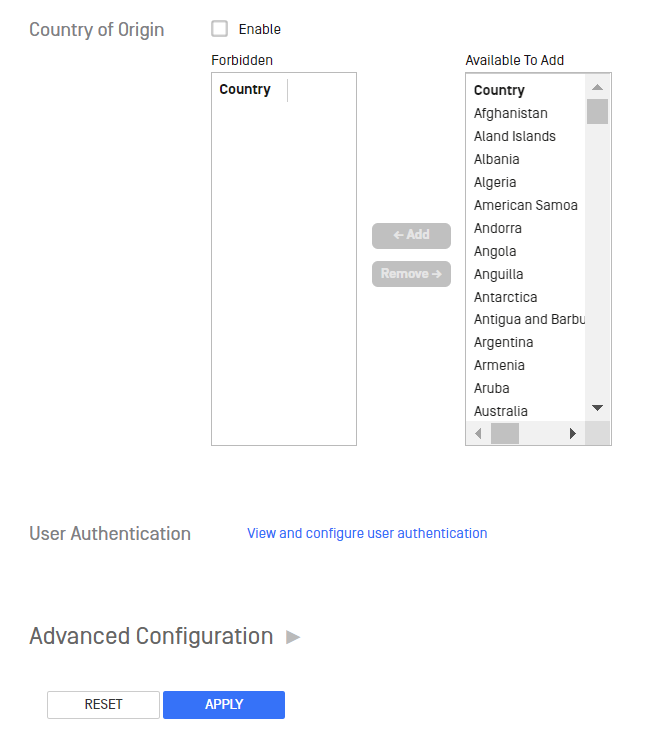668x750 pixels.
Task: Select Afghanistan in the available list
Action: pyautogui.click(x=511, y=113)
